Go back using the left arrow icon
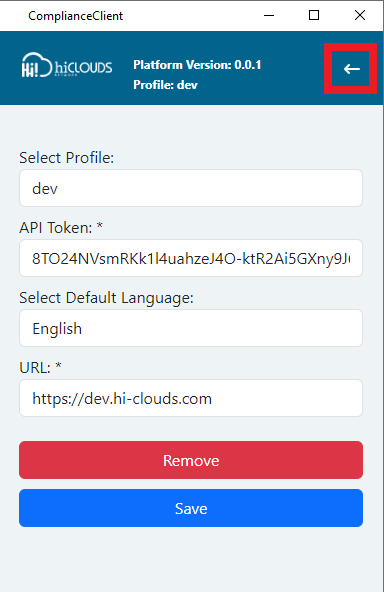Screen dimensions: 384x592 click(351, 69)
